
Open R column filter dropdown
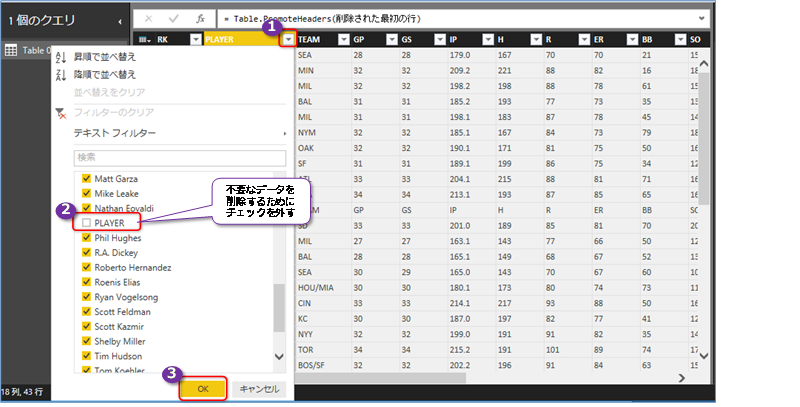coord(584,39)
